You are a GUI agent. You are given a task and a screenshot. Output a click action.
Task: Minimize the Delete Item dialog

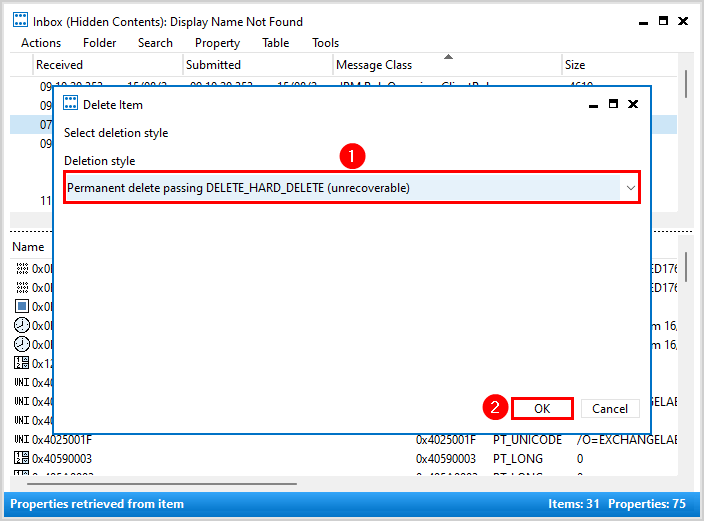click(593, 106)
